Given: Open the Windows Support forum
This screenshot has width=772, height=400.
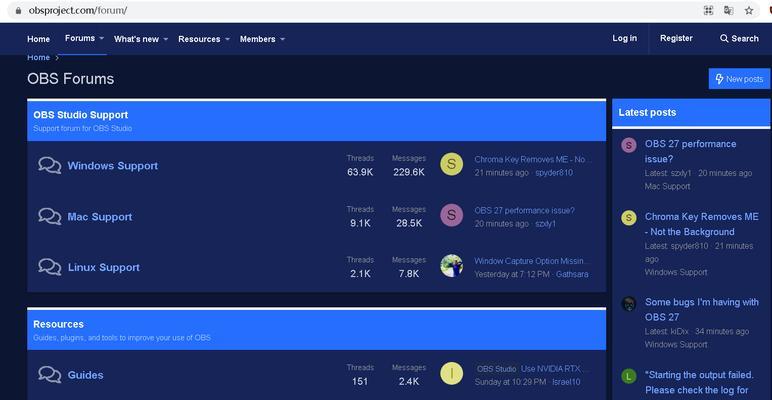Looking at the screenshot, I should [113, 166].
